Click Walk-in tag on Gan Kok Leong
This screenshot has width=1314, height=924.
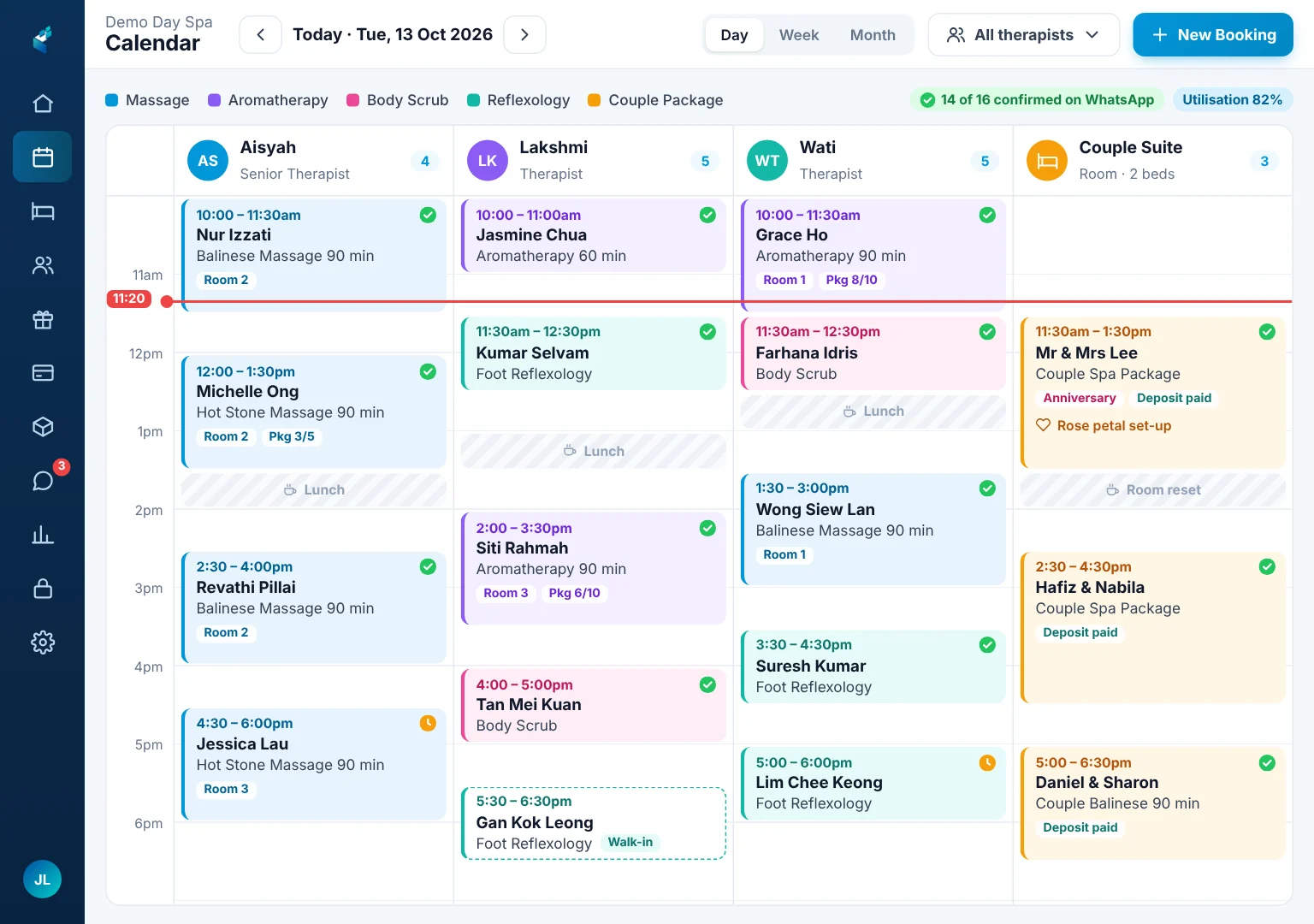630,842
